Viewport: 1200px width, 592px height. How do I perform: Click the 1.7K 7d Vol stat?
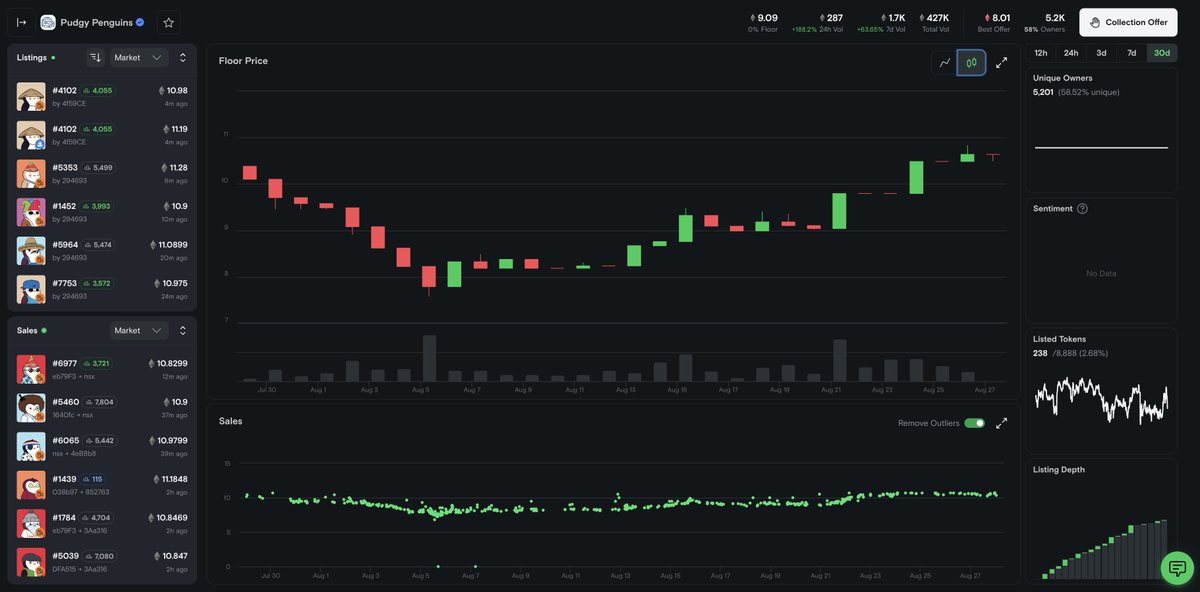882,22
